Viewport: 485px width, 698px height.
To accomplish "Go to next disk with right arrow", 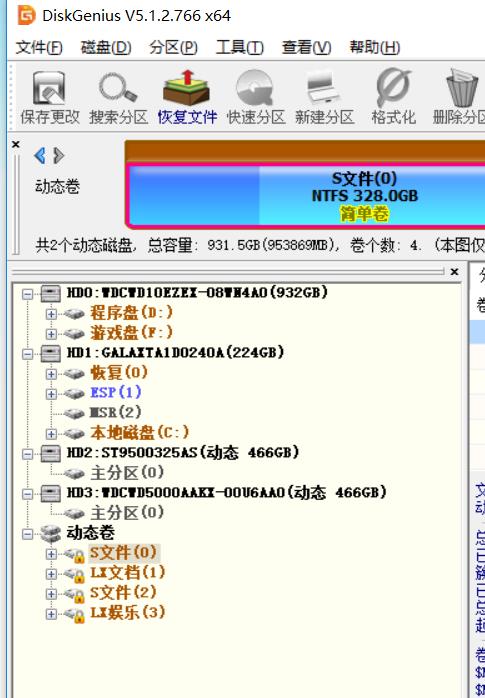I will click(x=58, y=155).
